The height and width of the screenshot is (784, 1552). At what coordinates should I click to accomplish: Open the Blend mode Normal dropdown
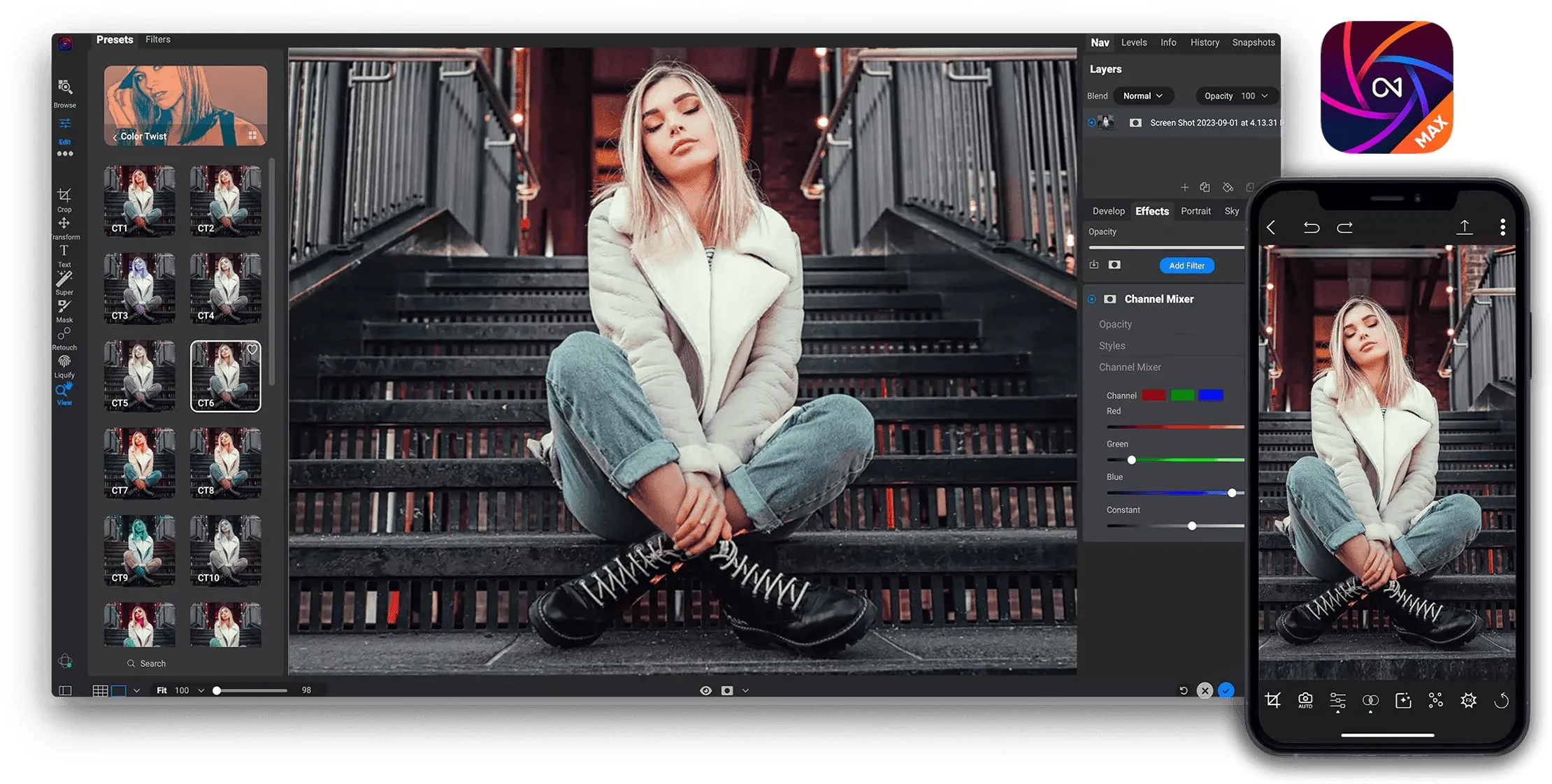1143,96
